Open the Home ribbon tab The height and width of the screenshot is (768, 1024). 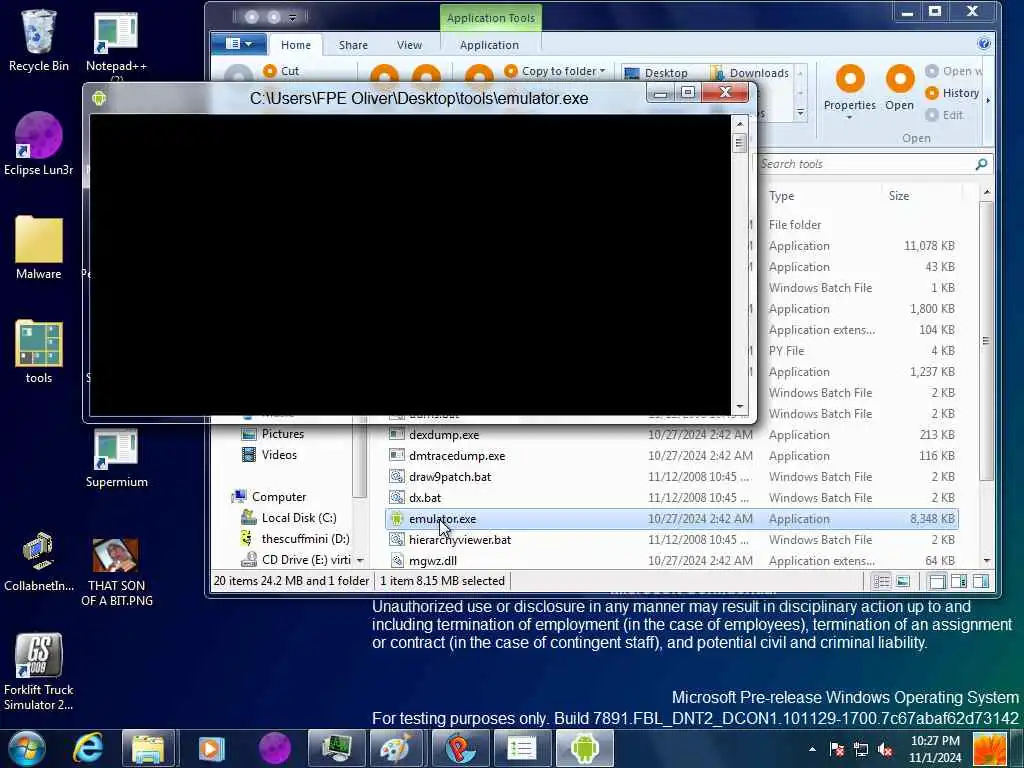pyautogui.click(x=295, y=45)
